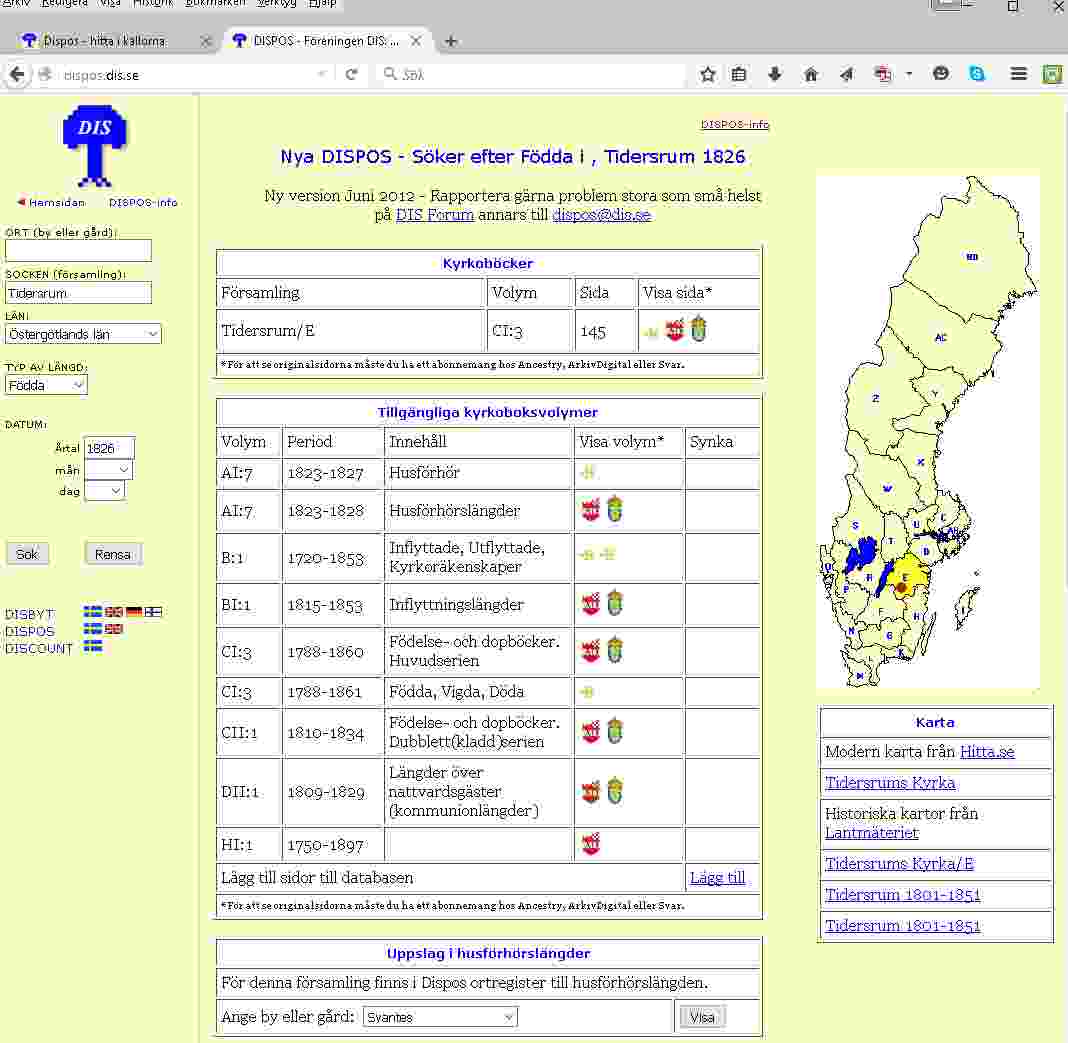
Task: Open ArkivDigital icon in Tidersrum/E row
Action: pyautogui.click(x=674, y=330)
